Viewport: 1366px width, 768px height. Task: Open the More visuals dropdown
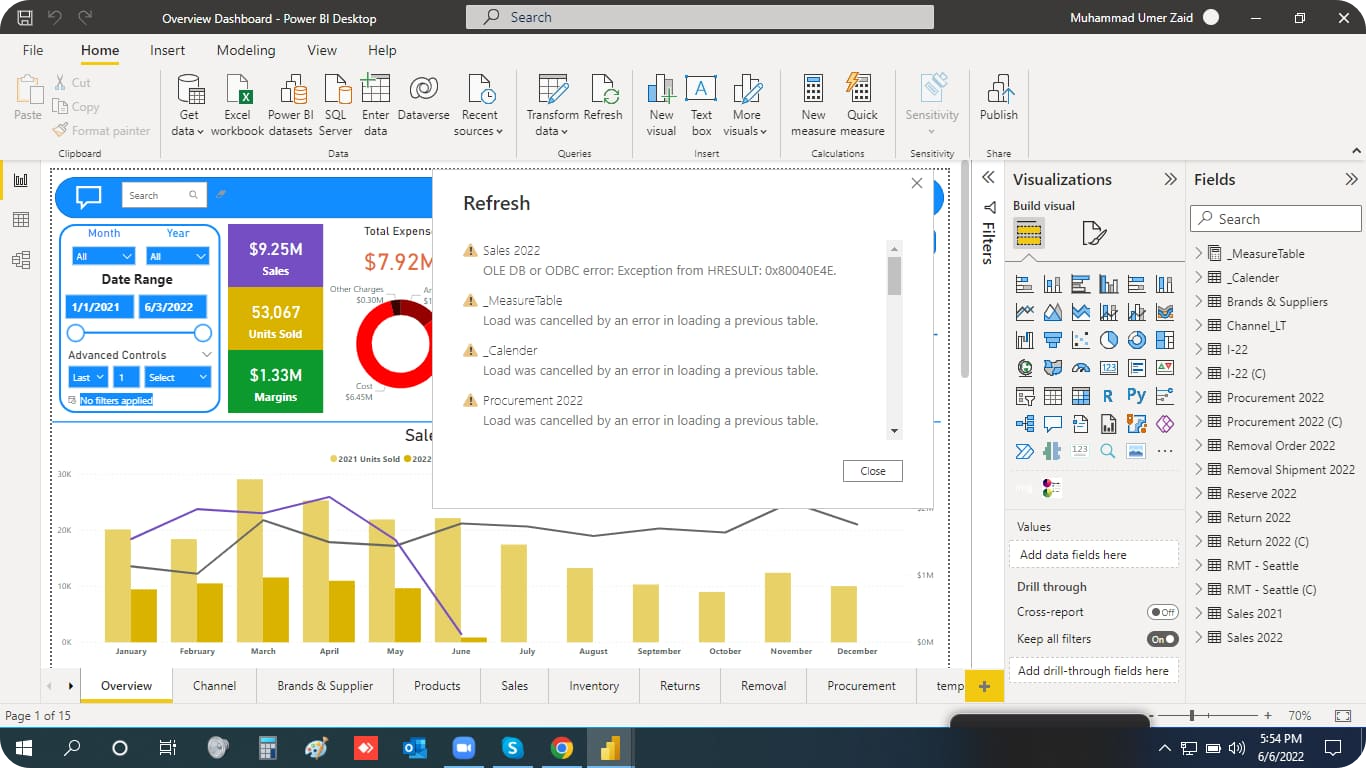point(746,104)
